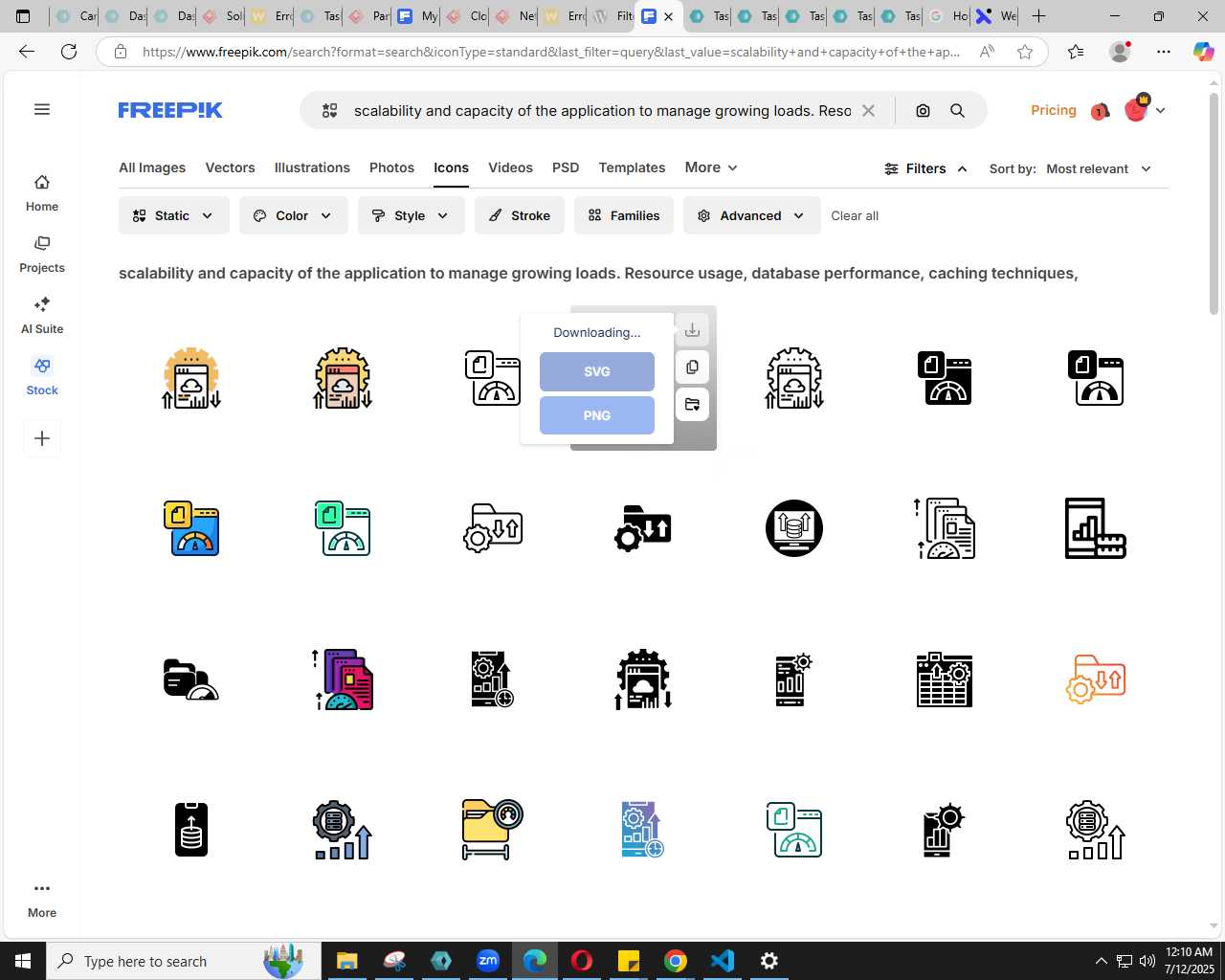Open a new browser tab

[x=1038, y=16]
